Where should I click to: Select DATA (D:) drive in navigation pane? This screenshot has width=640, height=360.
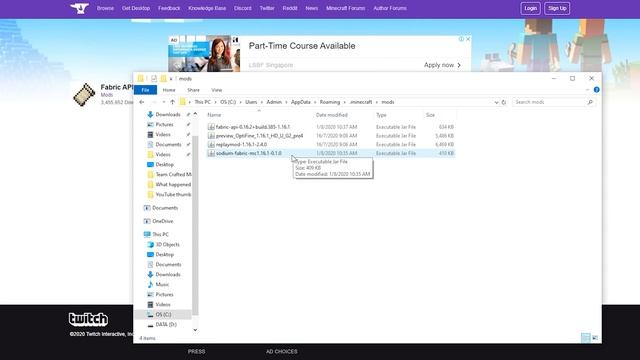tap(162, 324)
